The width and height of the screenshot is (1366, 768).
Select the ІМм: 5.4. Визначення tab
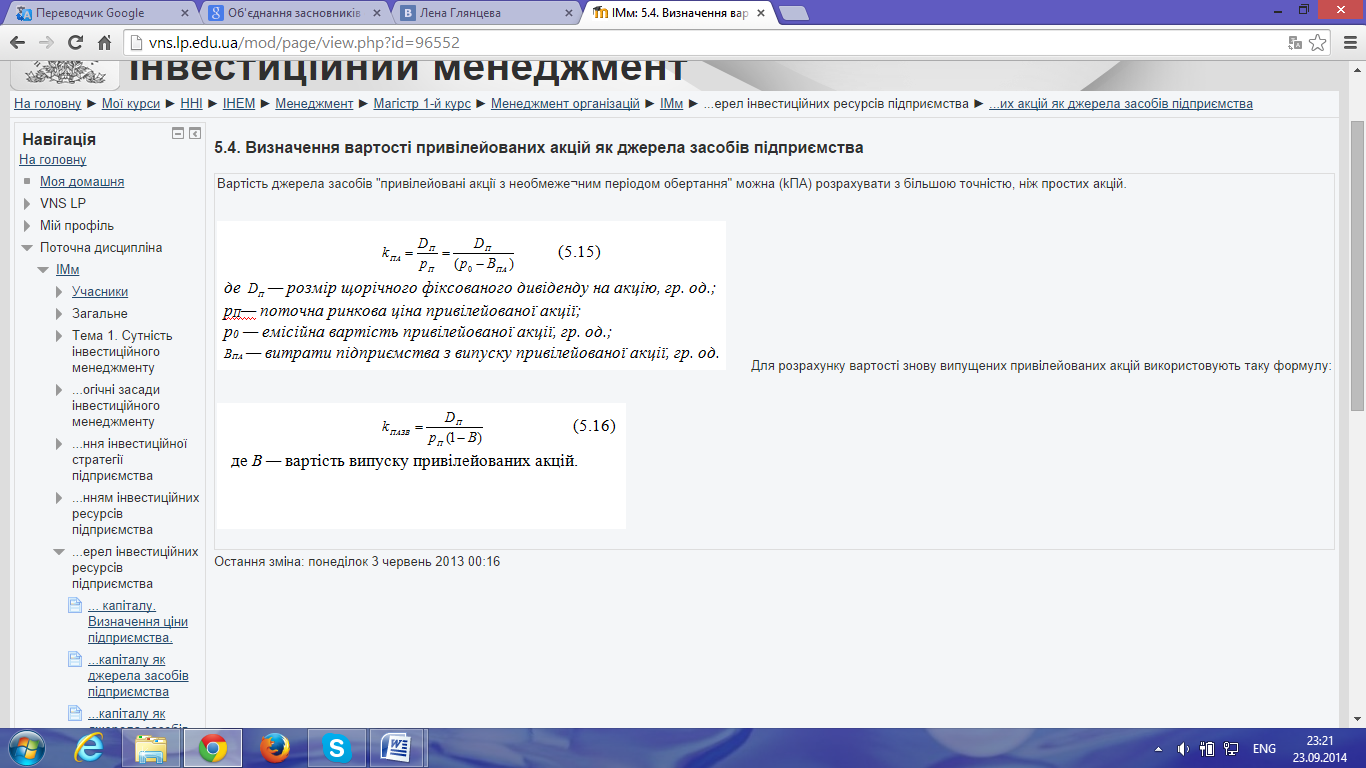pyautogui.click(x=680, y=13)
